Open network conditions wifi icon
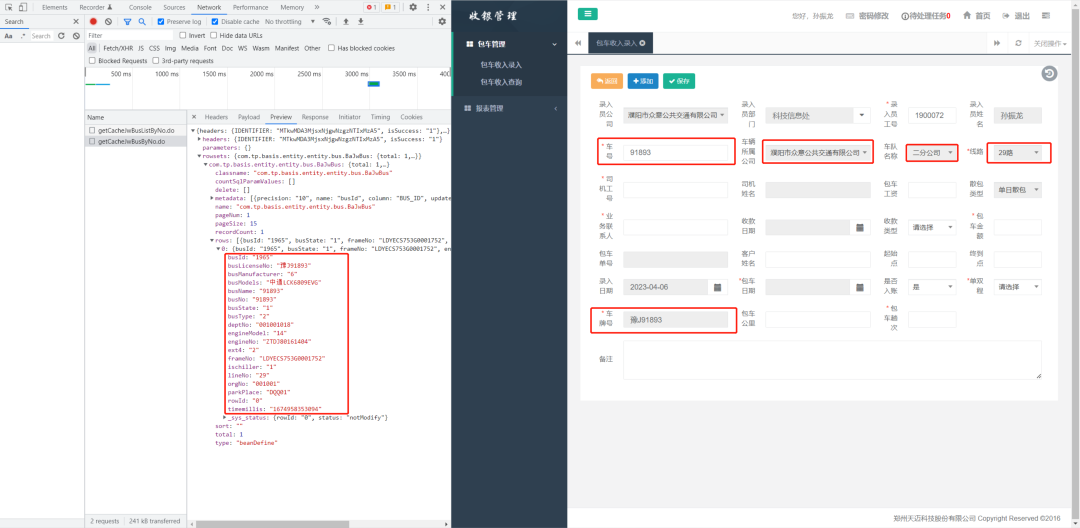Image resolution: width=1080 pixels, height=528 pixels. pos(326,21)
